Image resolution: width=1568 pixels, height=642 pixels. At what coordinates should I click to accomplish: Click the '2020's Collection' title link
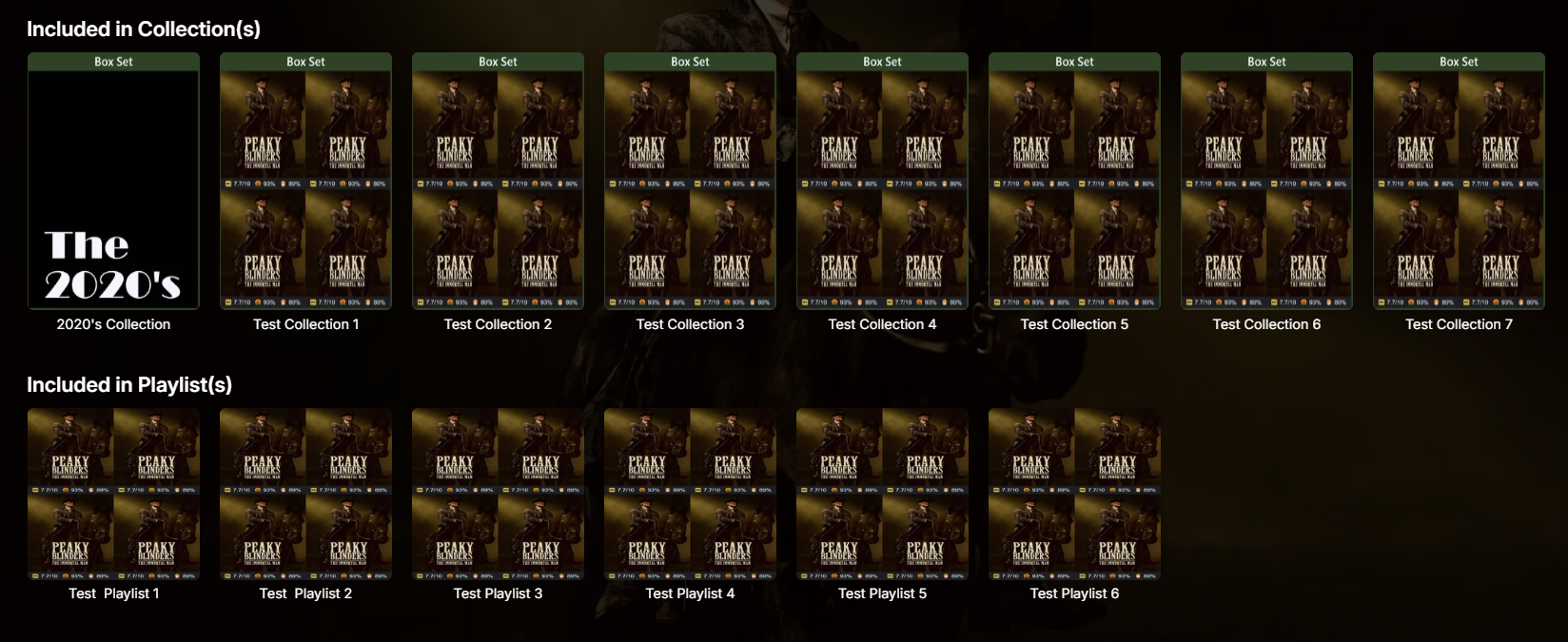coord(113,324)
